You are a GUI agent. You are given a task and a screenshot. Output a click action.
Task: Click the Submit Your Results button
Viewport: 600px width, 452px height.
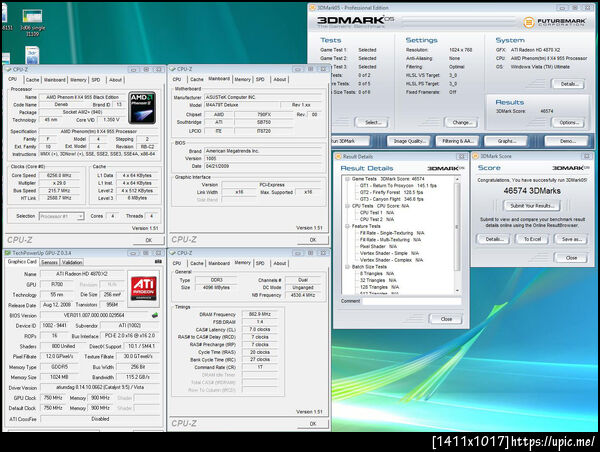pos(532,206)
